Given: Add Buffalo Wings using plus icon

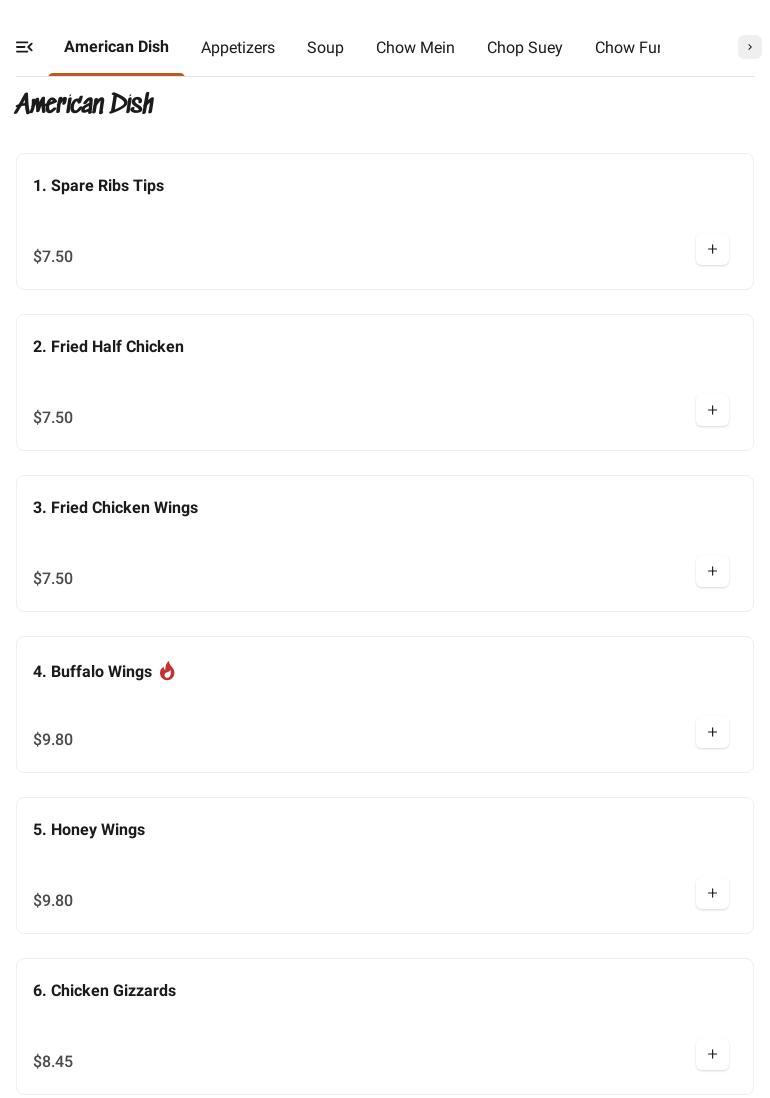Looking at the screenshot, I should tap(712, 733).
